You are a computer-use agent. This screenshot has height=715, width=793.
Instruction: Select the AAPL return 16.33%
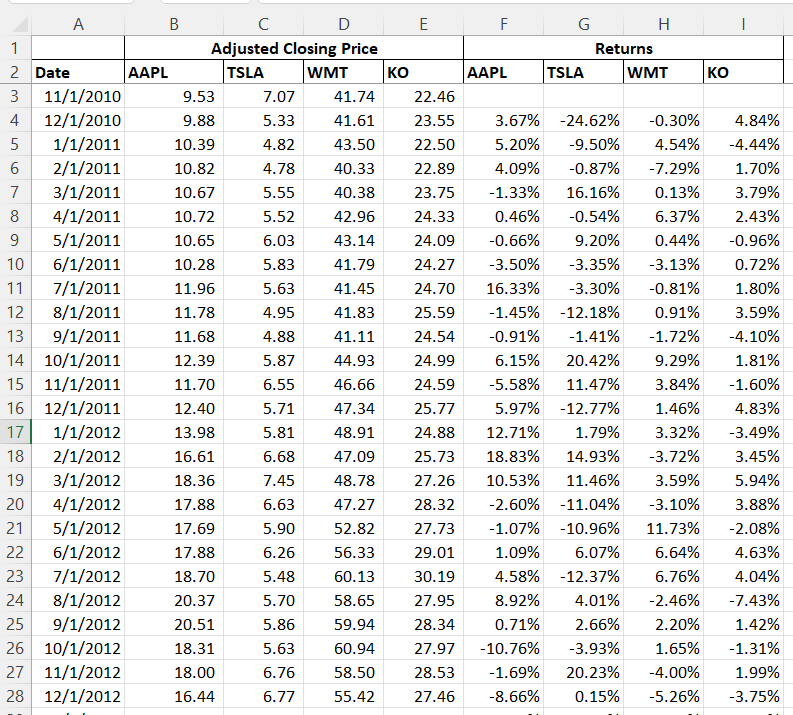click(503, 288)
